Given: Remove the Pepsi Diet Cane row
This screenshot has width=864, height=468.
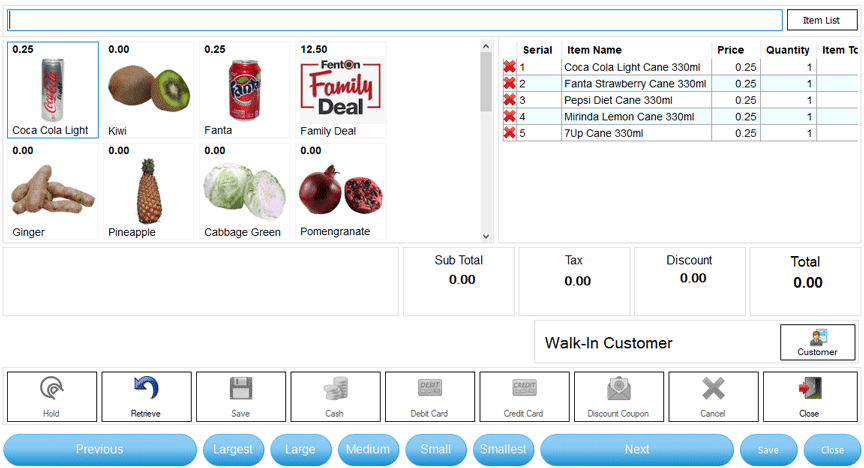Looking at the screenshot, I should click(510, 100).
